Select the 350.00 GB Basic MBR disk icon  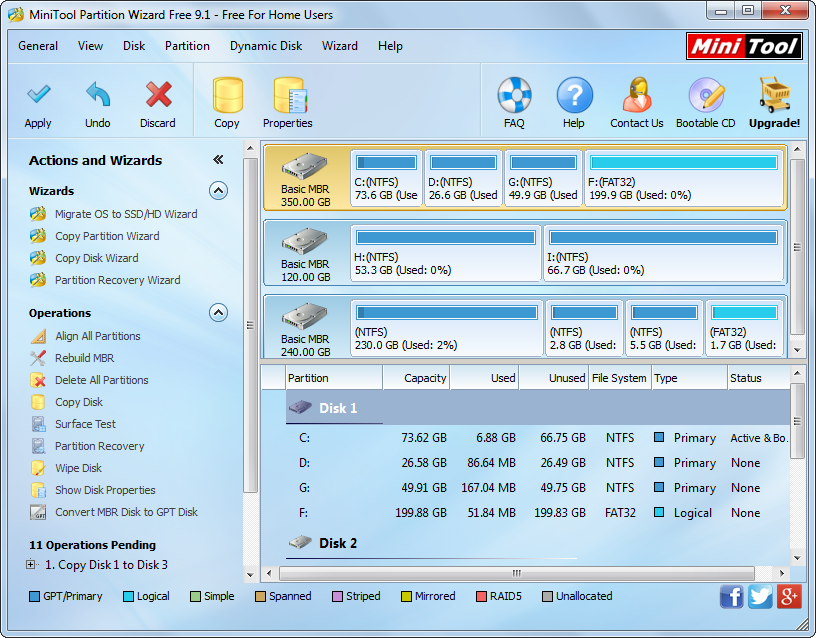tap(305, 167)
